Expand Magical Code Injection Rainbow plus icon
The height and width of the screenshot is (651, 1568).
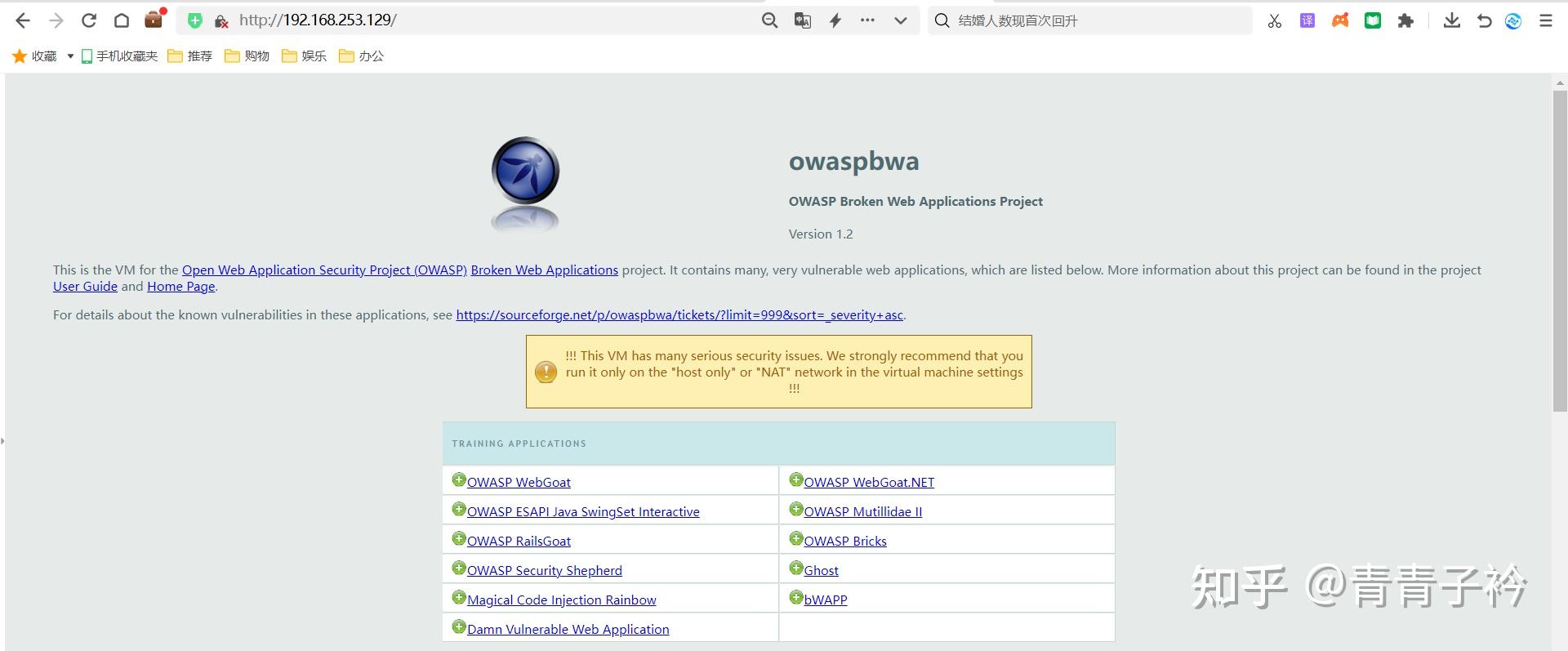[x=459, y=598]
